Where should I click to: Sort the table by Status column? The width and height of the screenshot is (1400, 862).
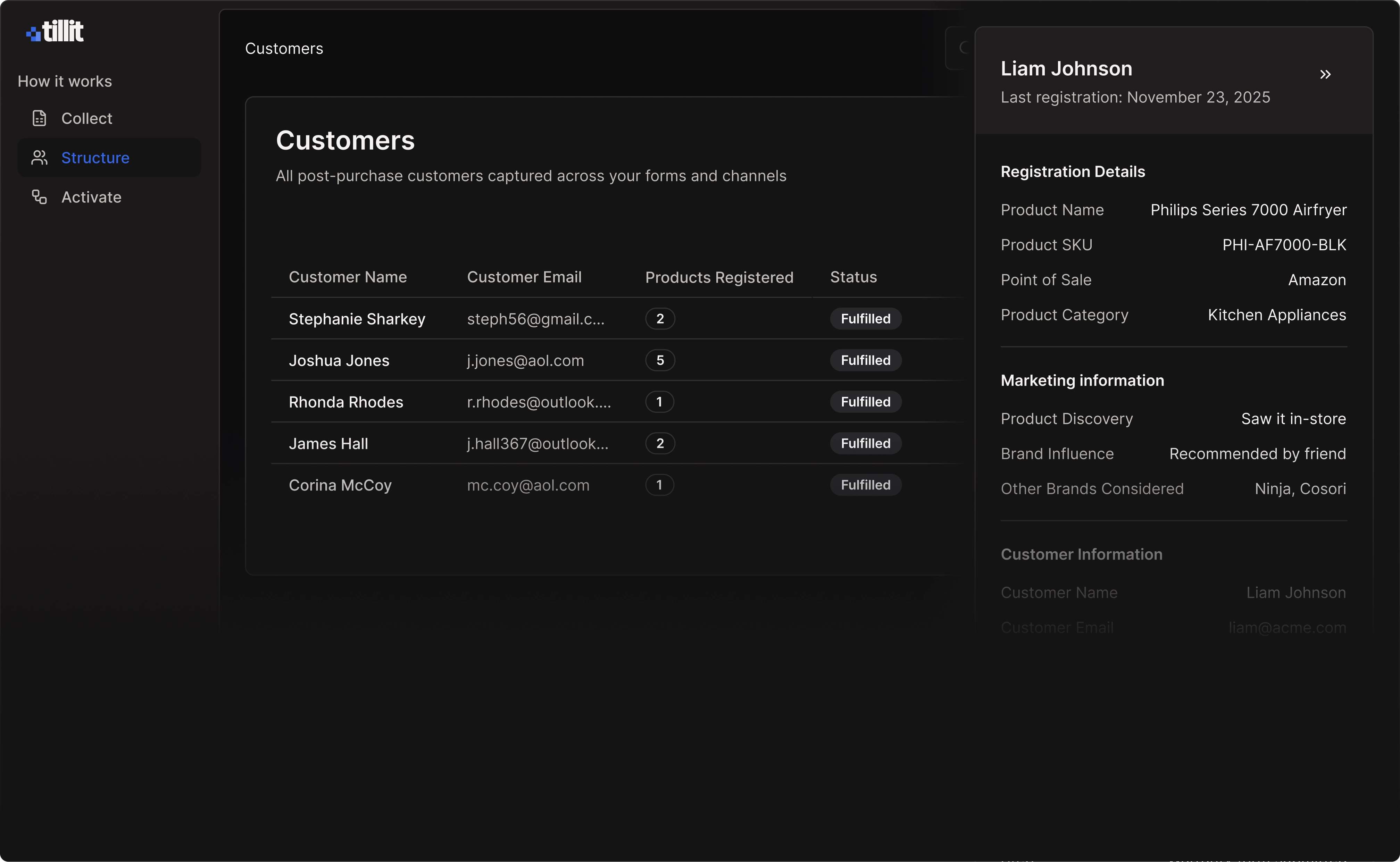pyautogui.click(x=853, y=277)
